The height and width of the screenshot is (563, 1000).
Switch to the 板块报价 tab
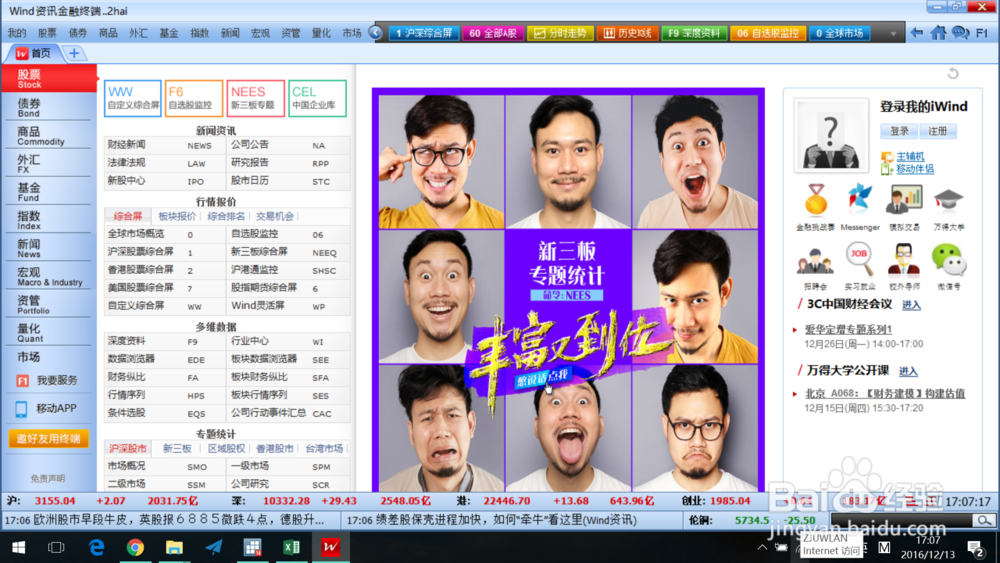tap(177, 216)
